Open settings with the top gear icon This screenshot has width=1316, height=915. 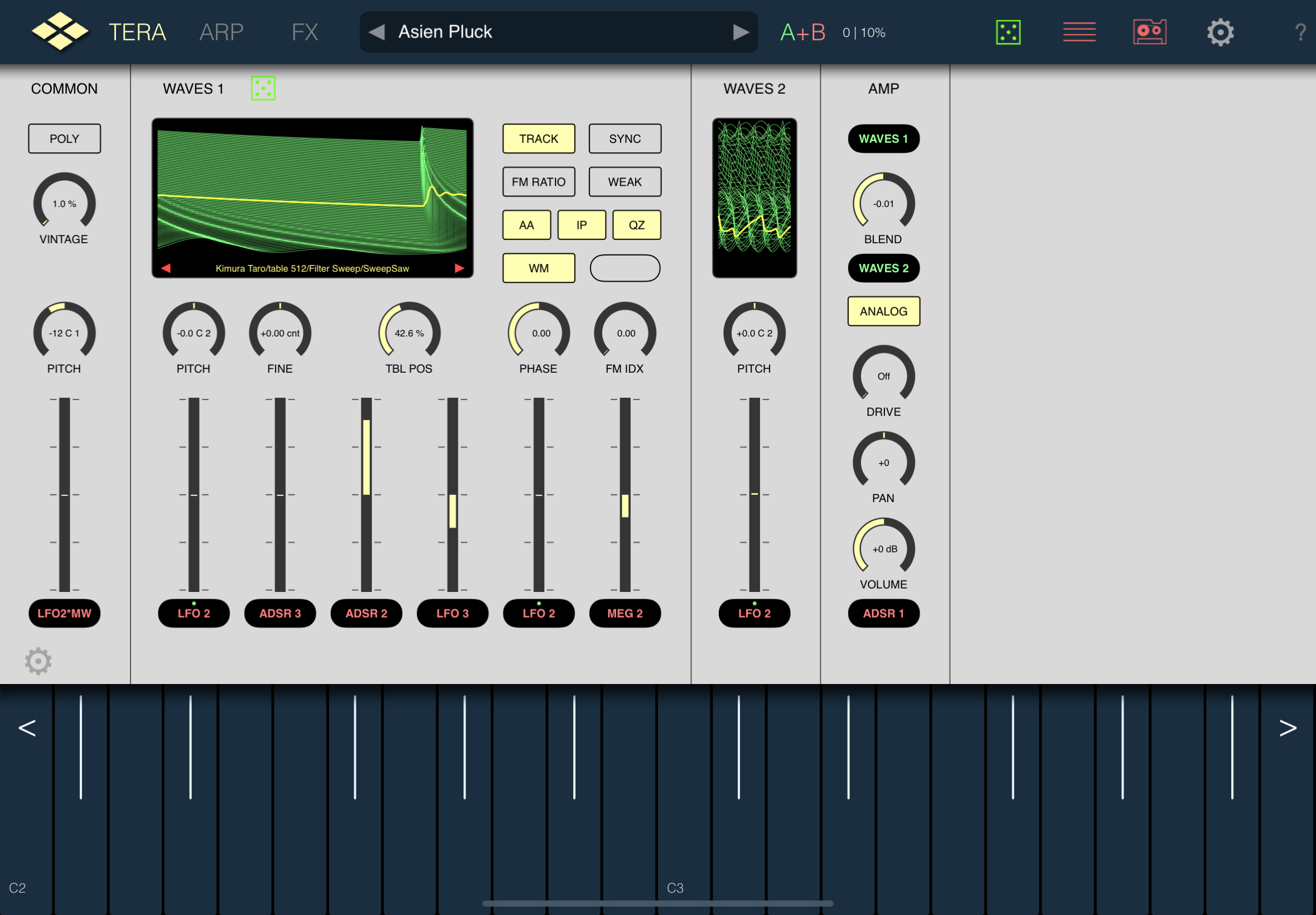click(1220, 32)
